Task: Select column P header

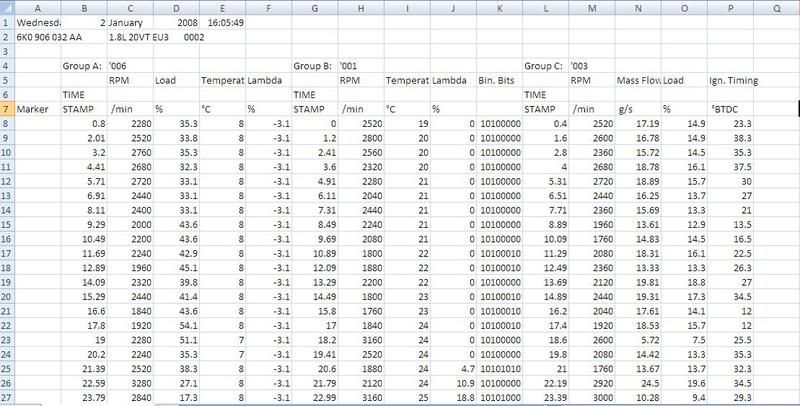Action: 731,9
